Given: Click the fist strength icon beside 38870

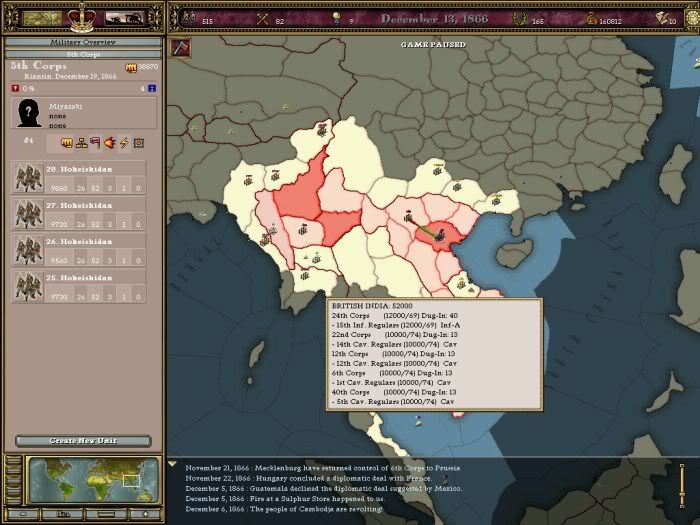Looking at the screenshot, I should click(131, 68).
